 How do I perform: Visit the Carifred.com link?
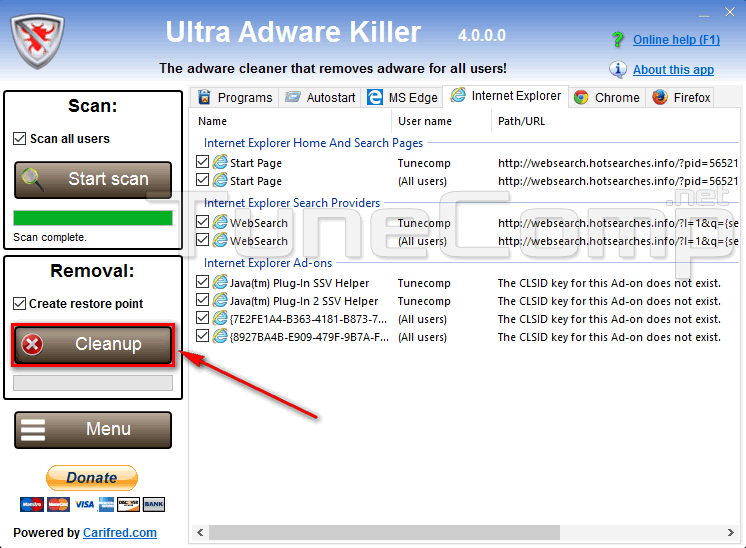(x=120, y=532)
